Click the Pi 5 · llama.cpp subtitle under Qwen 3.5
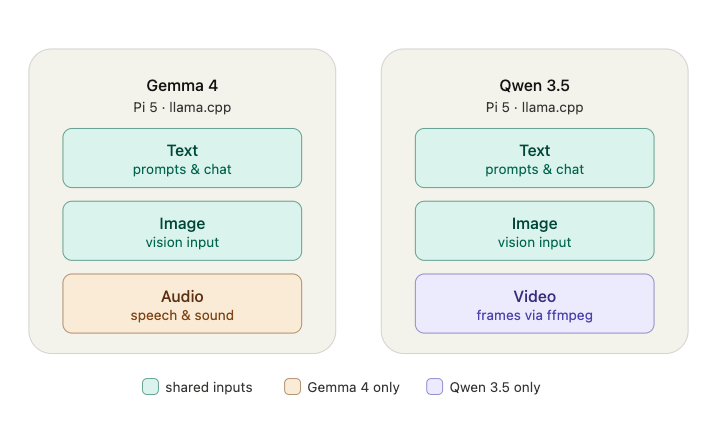The height and width of the screenshot is (425, 720). coord(534,107)
